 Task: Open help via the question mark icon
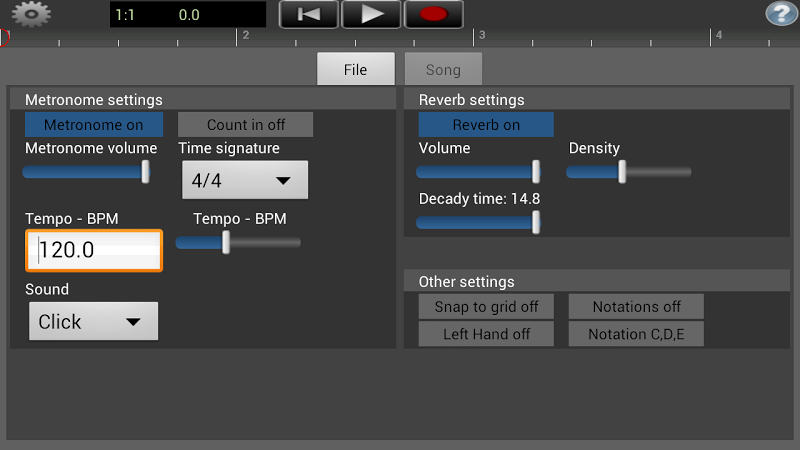pyautogui.click(x=781, y=14)
